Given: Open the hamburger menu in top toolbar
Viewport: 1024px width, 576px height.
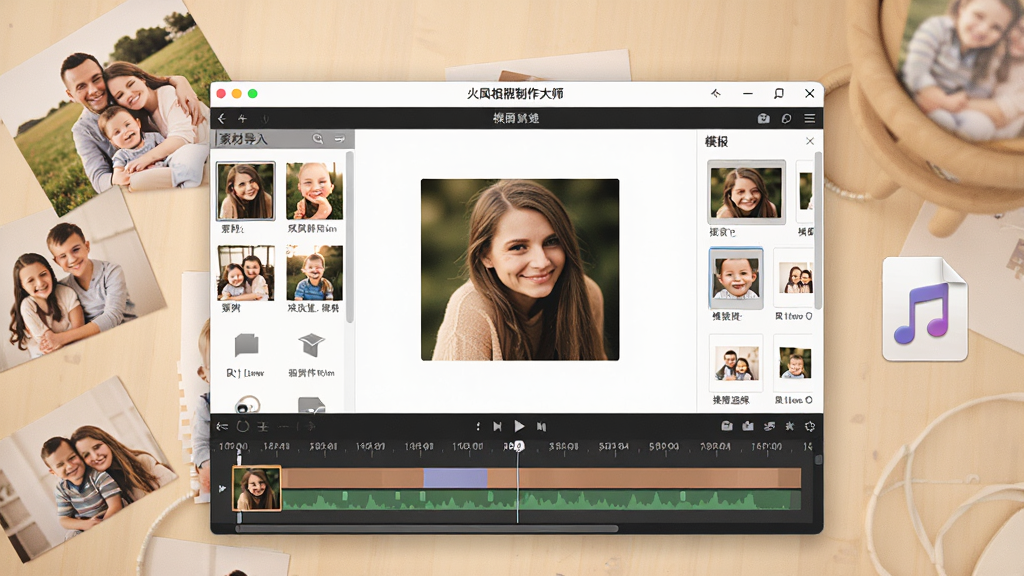Looking at the screenshot, I should 810,118.
